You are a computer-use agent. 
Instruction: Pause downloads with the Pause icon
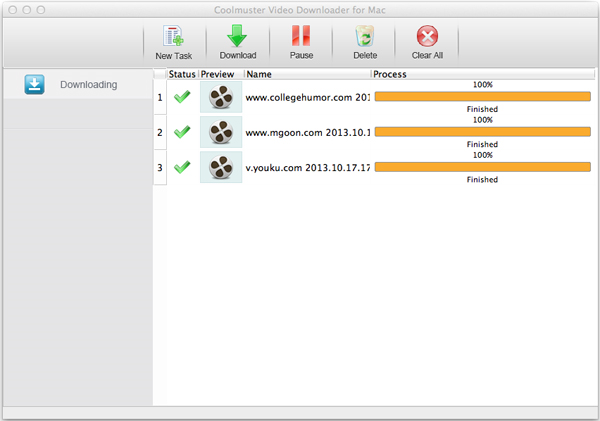(x=301, y=37)
